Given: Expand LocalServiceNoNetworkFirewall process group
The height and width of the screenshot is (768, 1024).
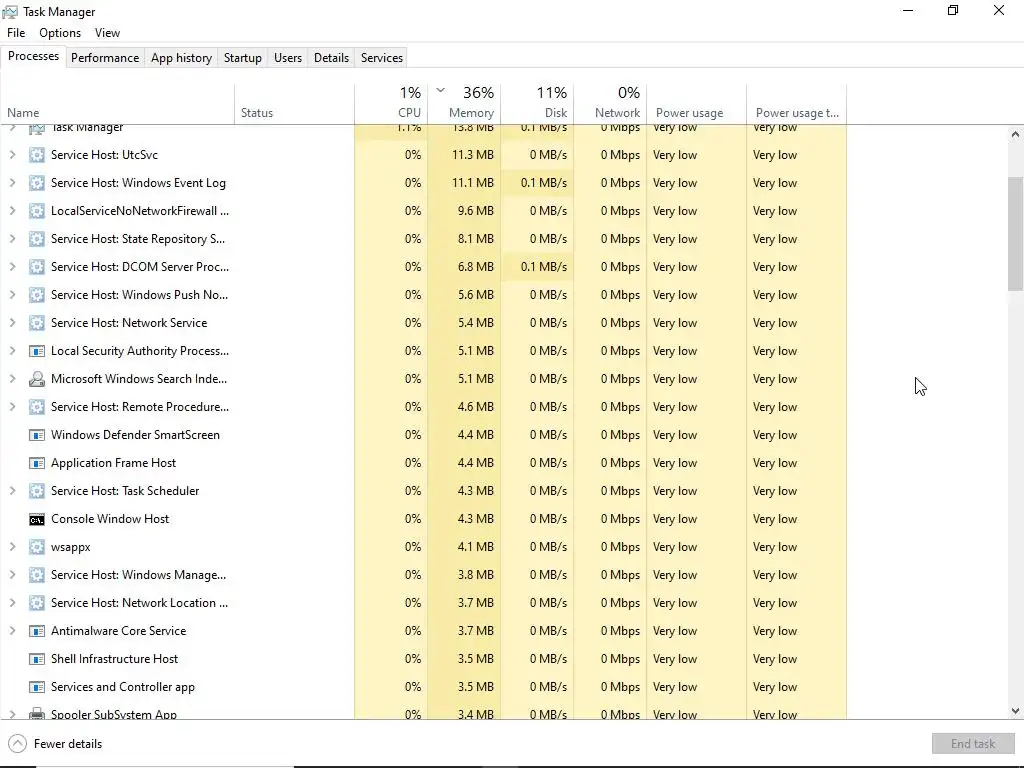Looking at the screenshot, I should click(12, 211).
